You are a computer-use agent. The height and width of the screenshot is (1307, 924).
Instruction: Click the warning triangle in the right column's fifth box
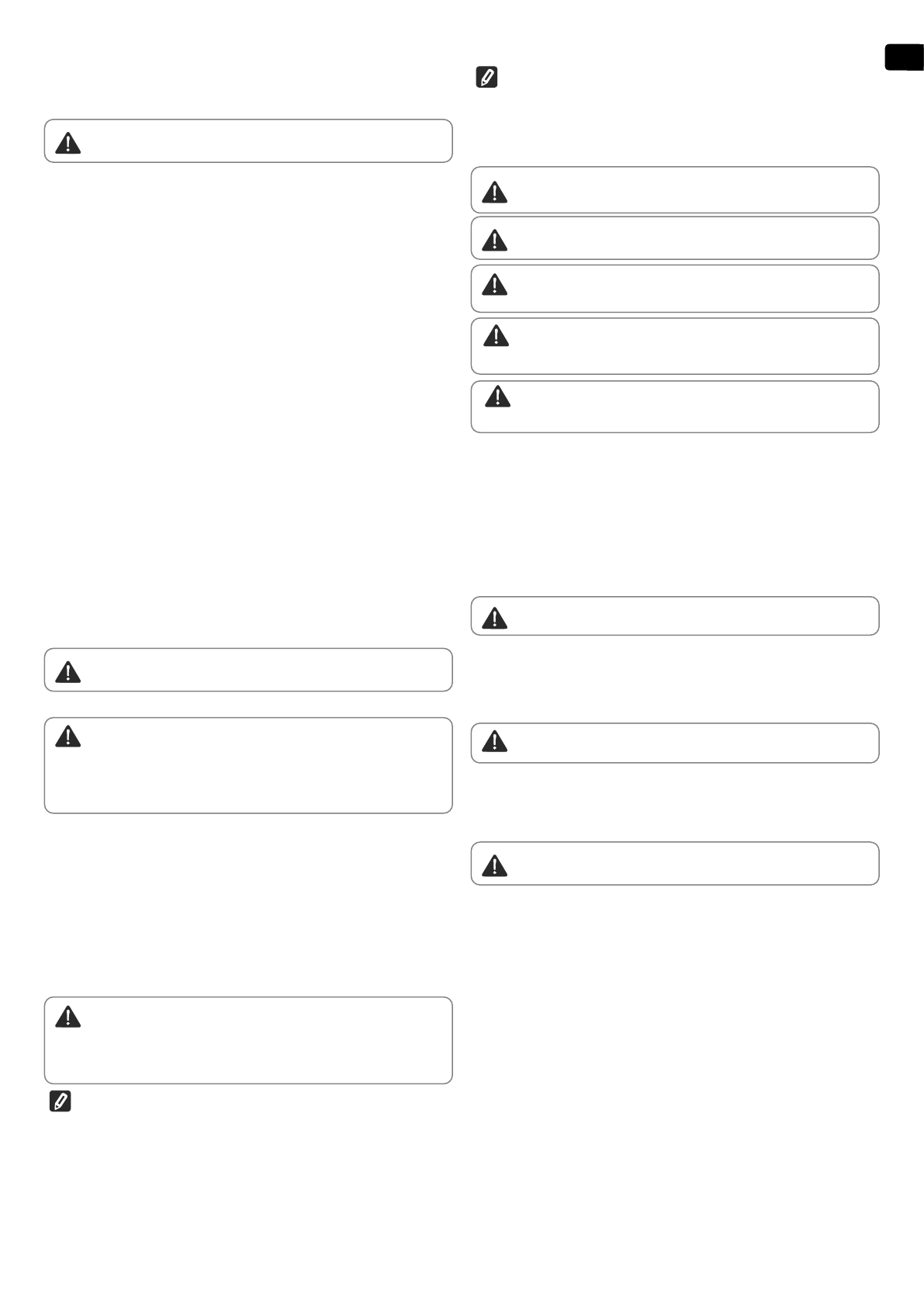[x=497, y=397]
